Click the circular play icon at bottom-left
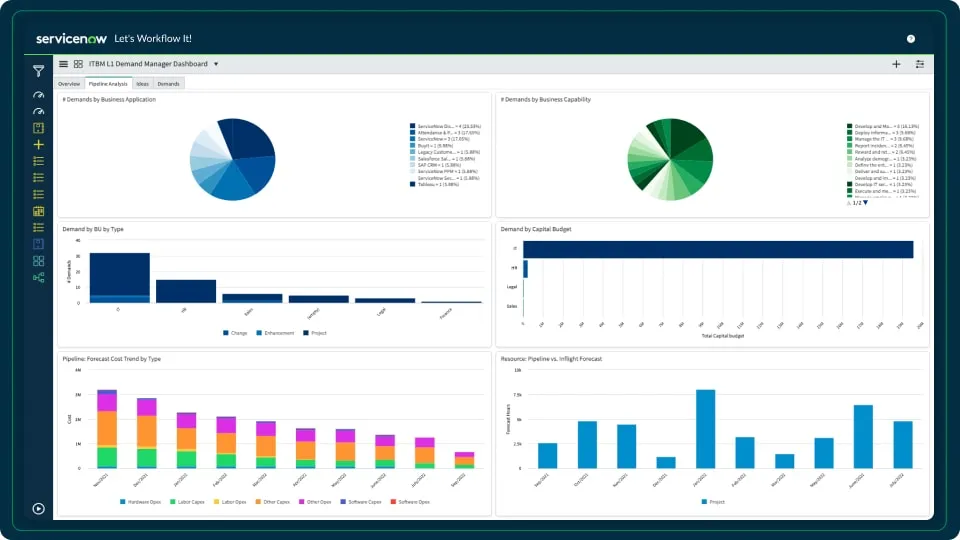Image resolution: width=960 pixels, height=540 pixels. 39,509
